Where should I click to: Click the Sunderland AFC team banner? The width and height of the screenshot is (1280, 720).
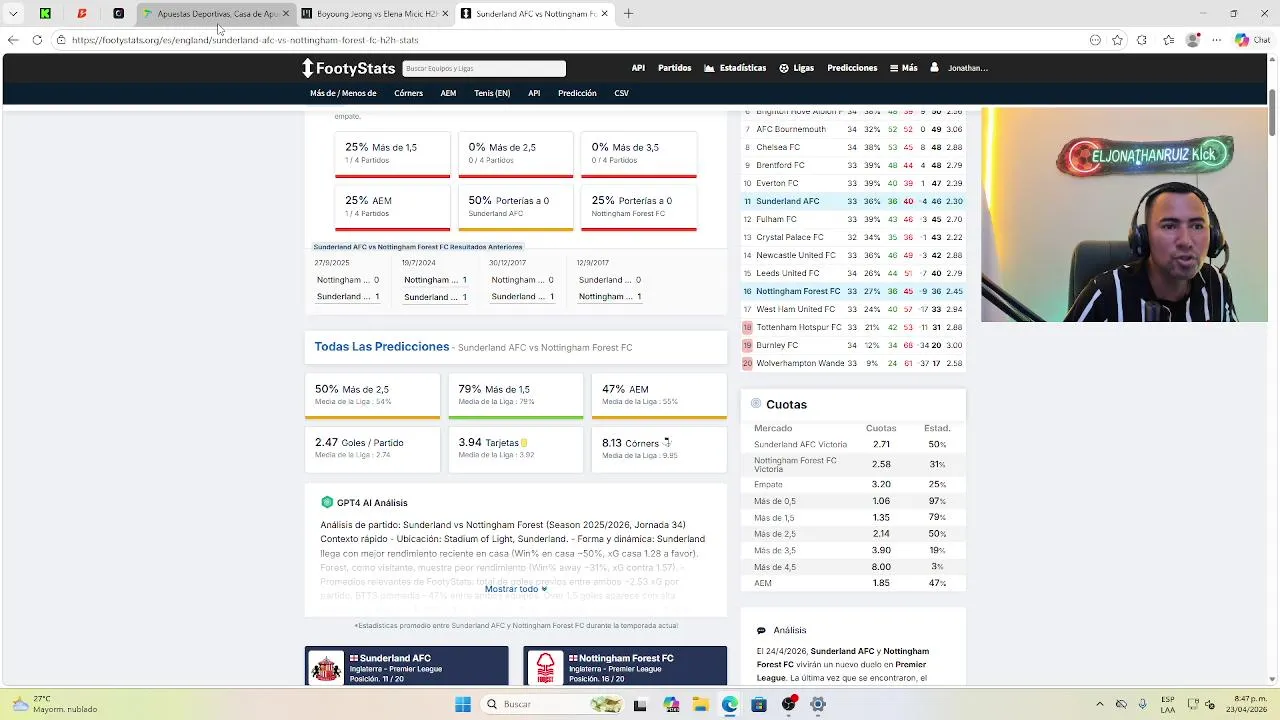click(406, 666)
